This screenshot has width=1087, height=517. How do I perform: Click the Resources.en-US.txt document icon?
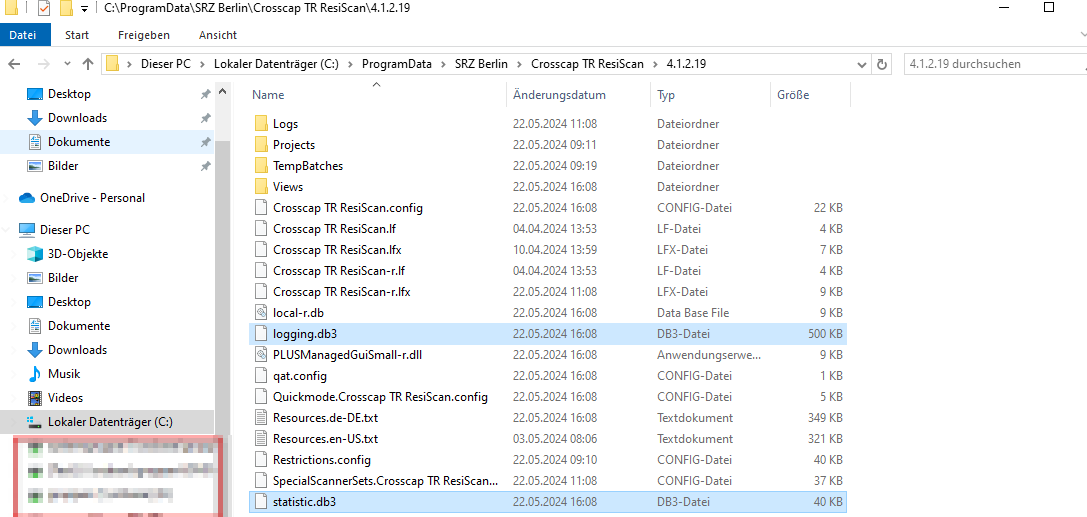[261, 439]
